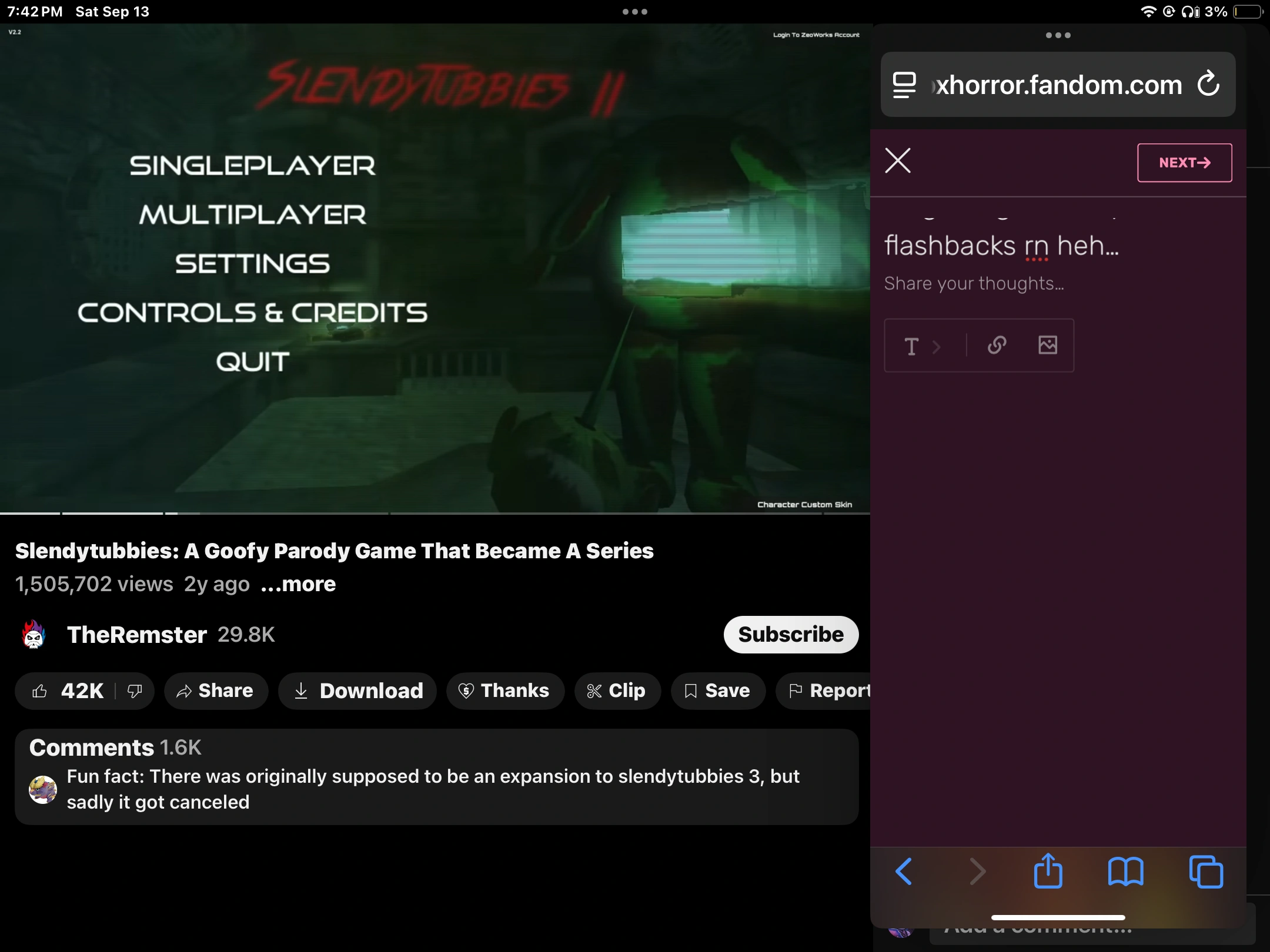Insert image in fandom post editor
Image resolution: width=1270 pixels, height=952 pixels.
(1048, 346)
